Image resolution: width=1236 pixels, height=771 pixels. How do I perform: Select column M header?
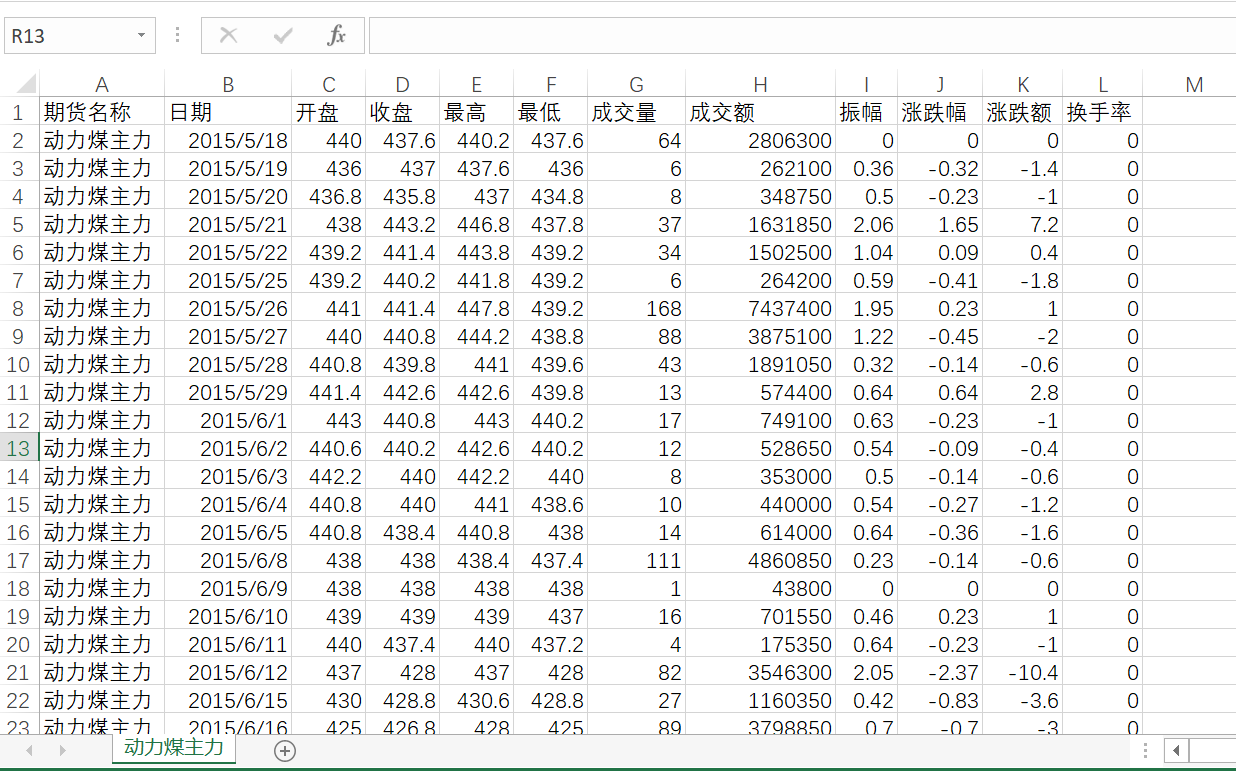[1190, 85]
